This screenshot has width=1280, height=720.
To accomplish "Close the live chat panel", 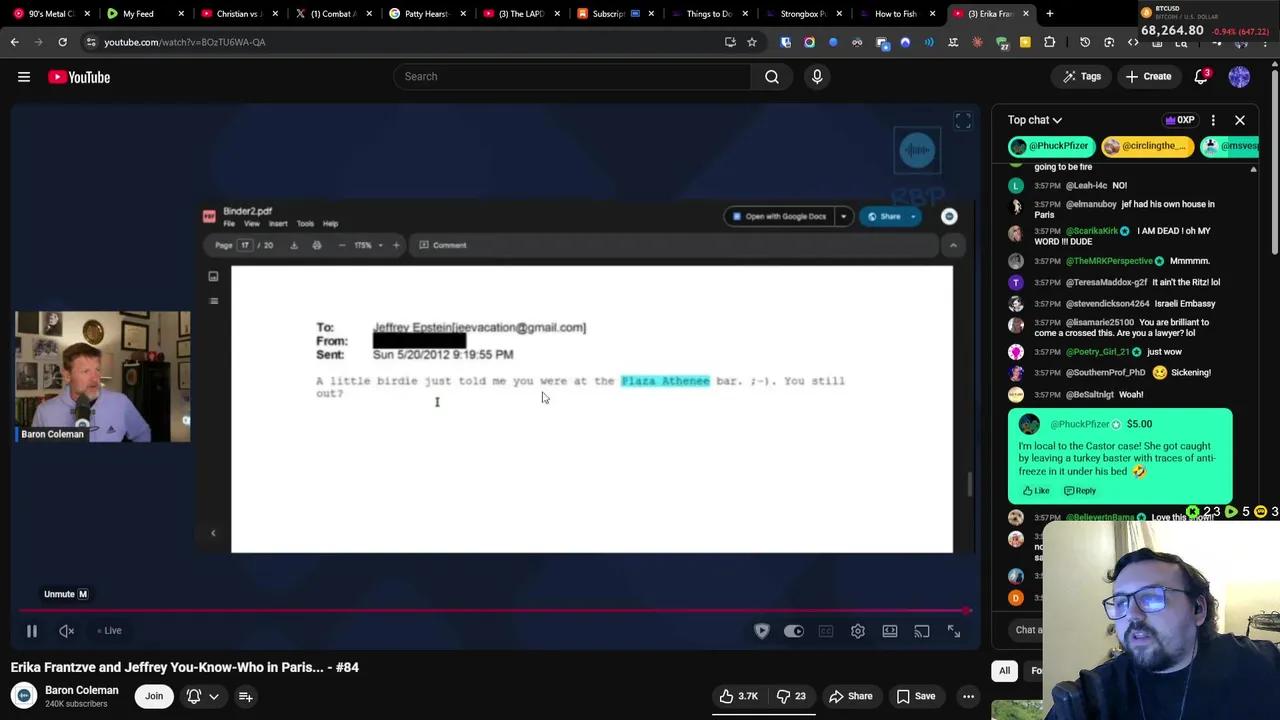I will tap(1240, 120).
